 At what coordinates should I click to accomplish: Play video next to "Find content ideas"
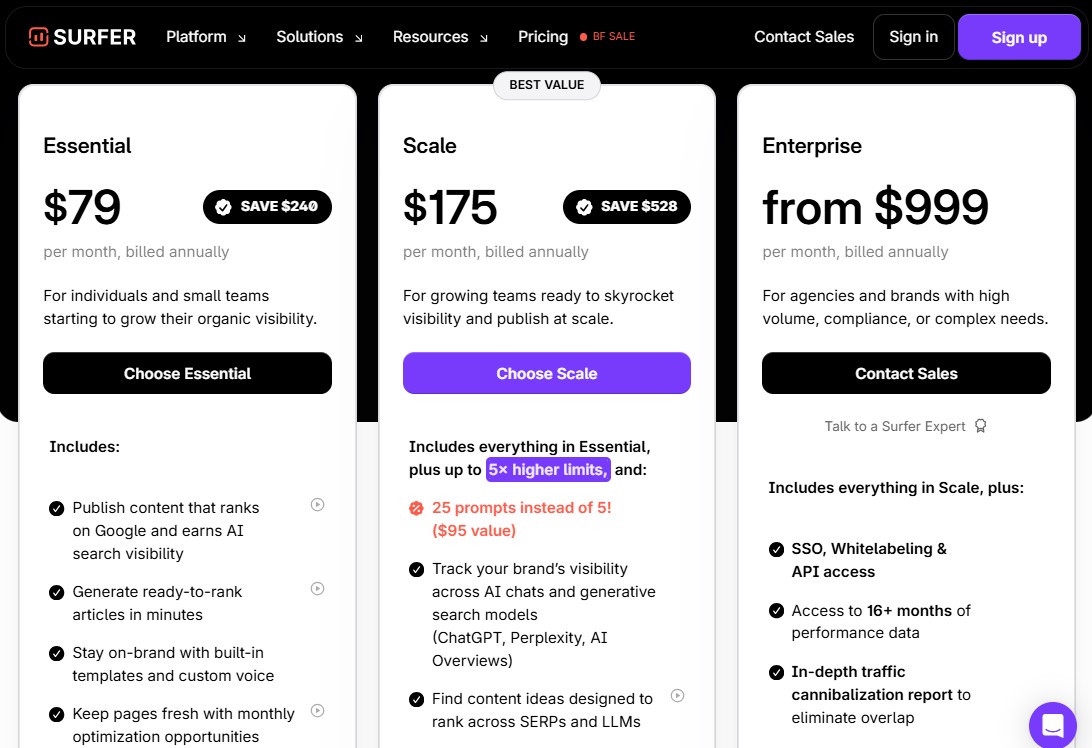[x=677, y=696]
